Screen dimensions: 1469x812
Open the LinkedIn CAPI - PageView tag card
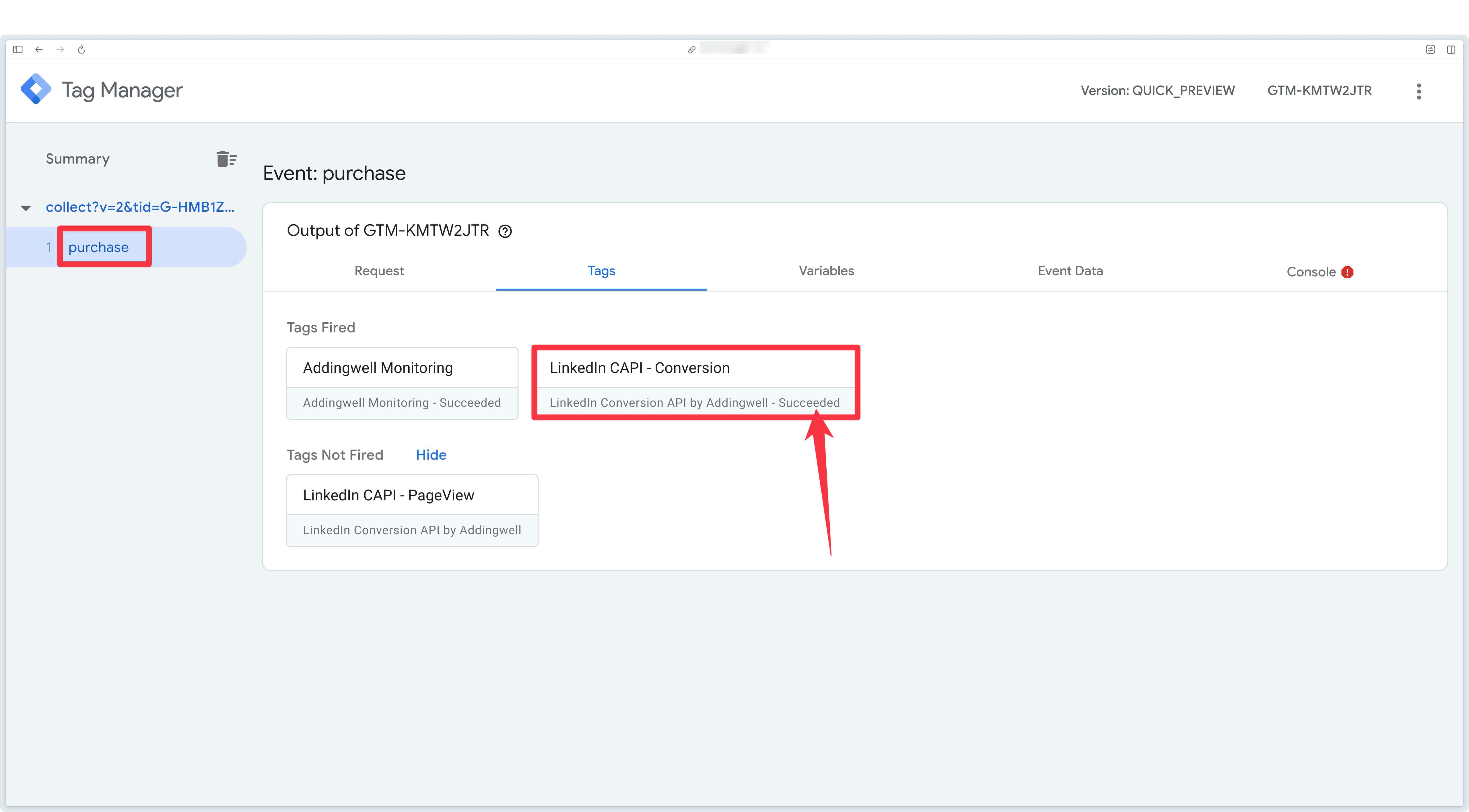click(x=412, y=510)
